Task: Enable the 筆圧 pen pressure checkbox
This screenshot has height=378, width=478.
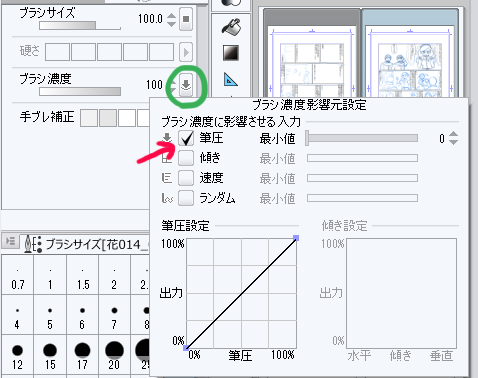Action: click(x=186, y=138)
